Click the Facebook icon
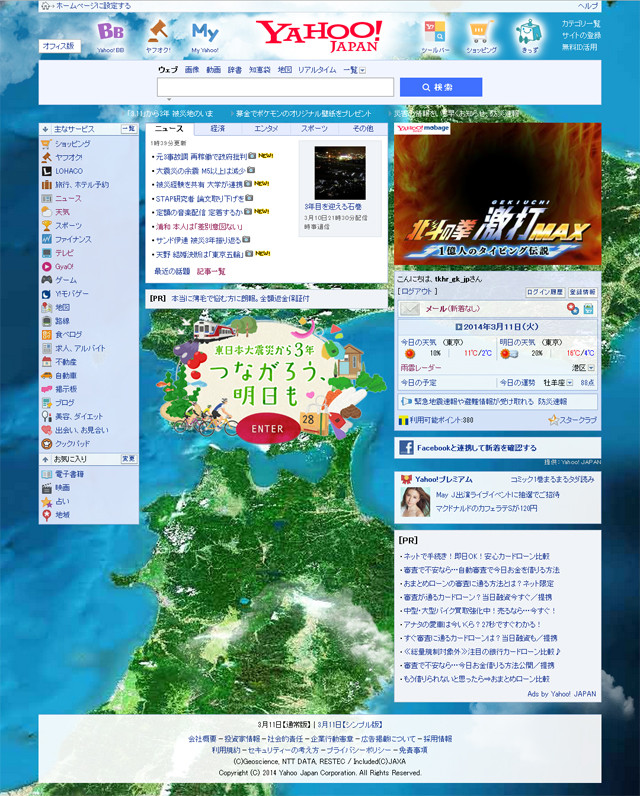The image size is (640, 796). tap(406, 447)
